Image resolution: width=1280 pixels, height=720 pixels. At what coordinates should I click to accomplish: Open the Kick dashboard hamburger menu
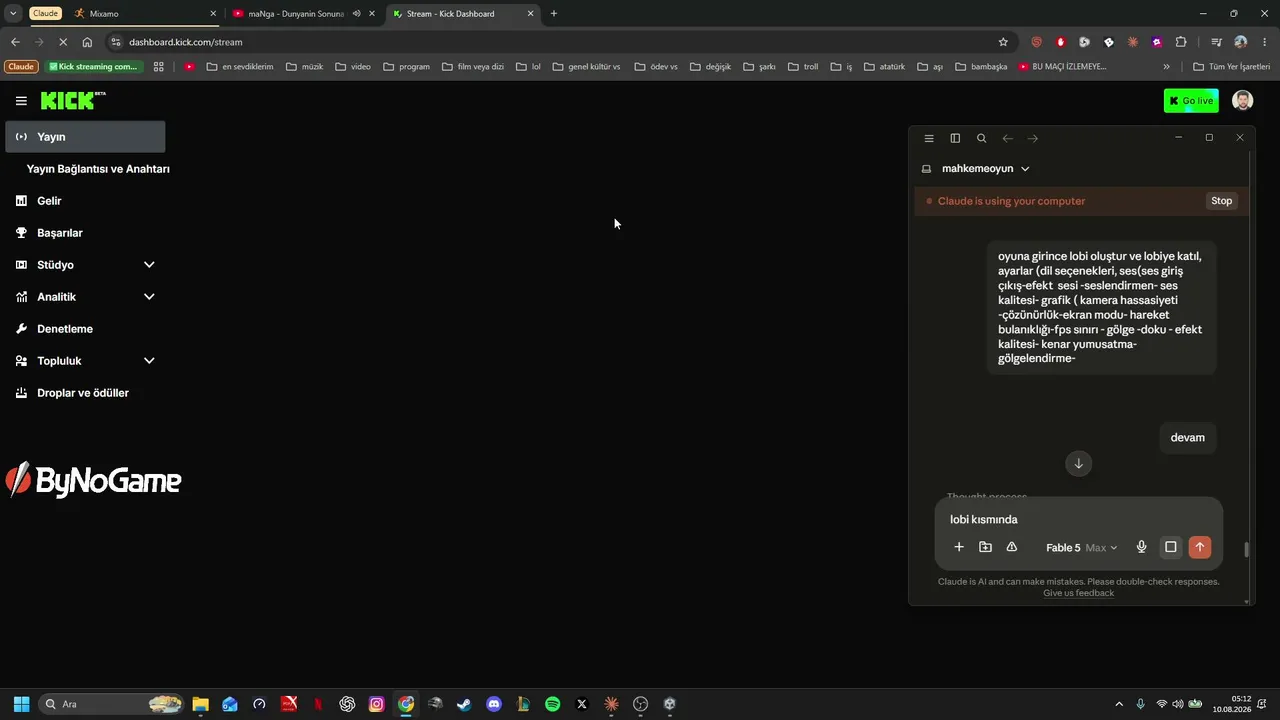21,101
